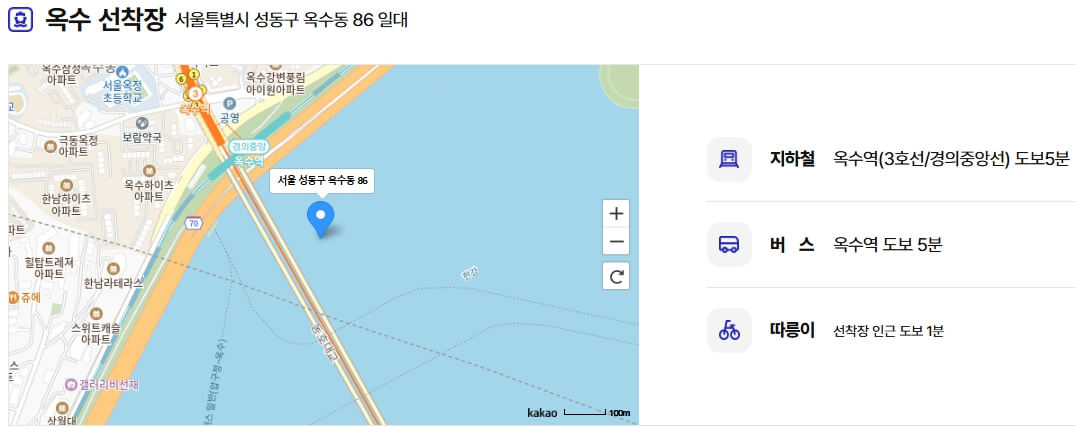The height and width of the screenshot is (427, 1076).
Task: Click the 서울옥정초등학교 school marker
Action: point(122,71)
